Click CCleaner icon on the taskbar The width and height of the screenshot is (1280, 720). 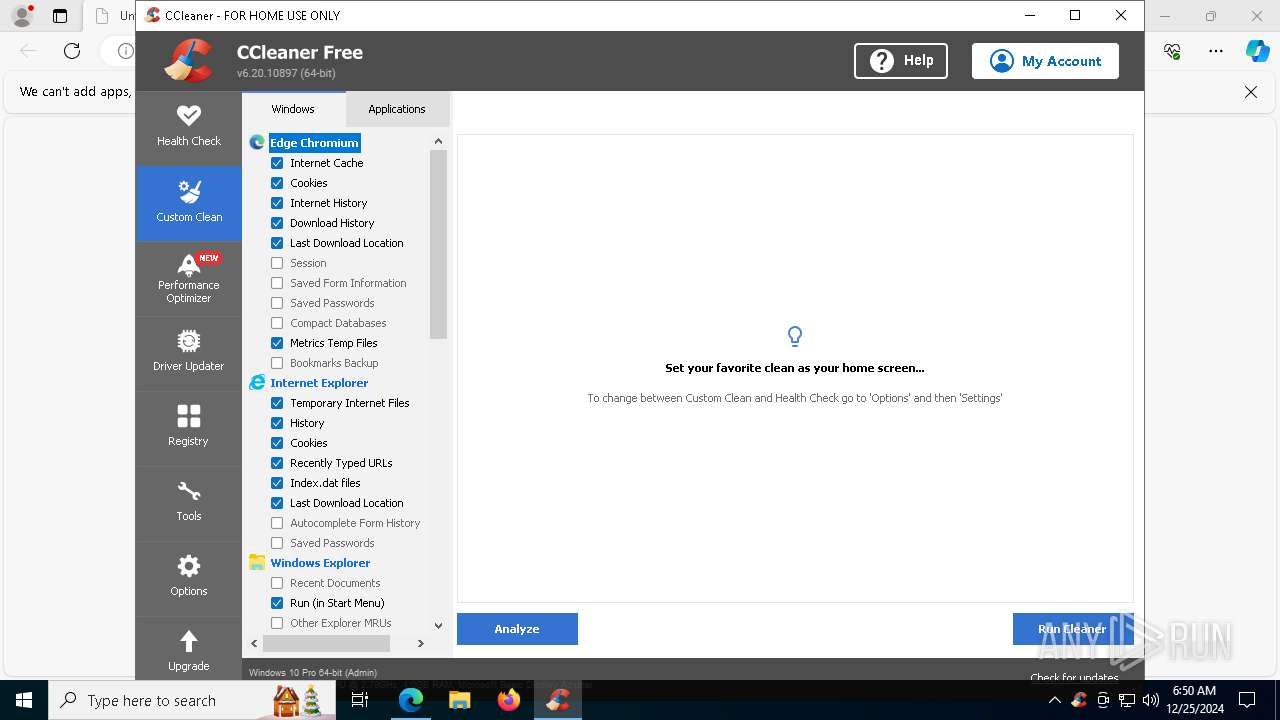coord(558,700)
